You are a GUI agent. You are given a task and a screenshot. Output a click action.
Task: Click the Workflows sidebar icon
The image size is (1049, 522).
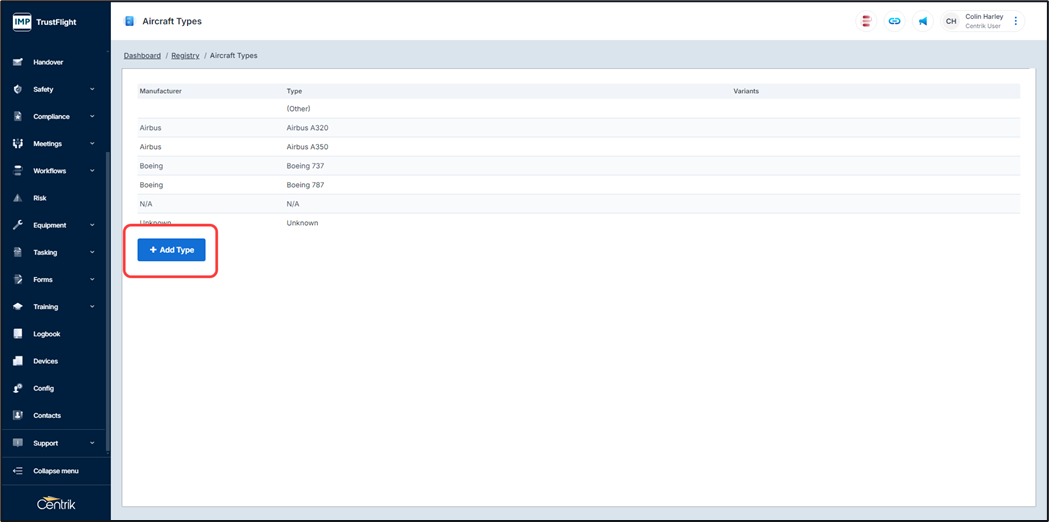(x=18, y=171)
